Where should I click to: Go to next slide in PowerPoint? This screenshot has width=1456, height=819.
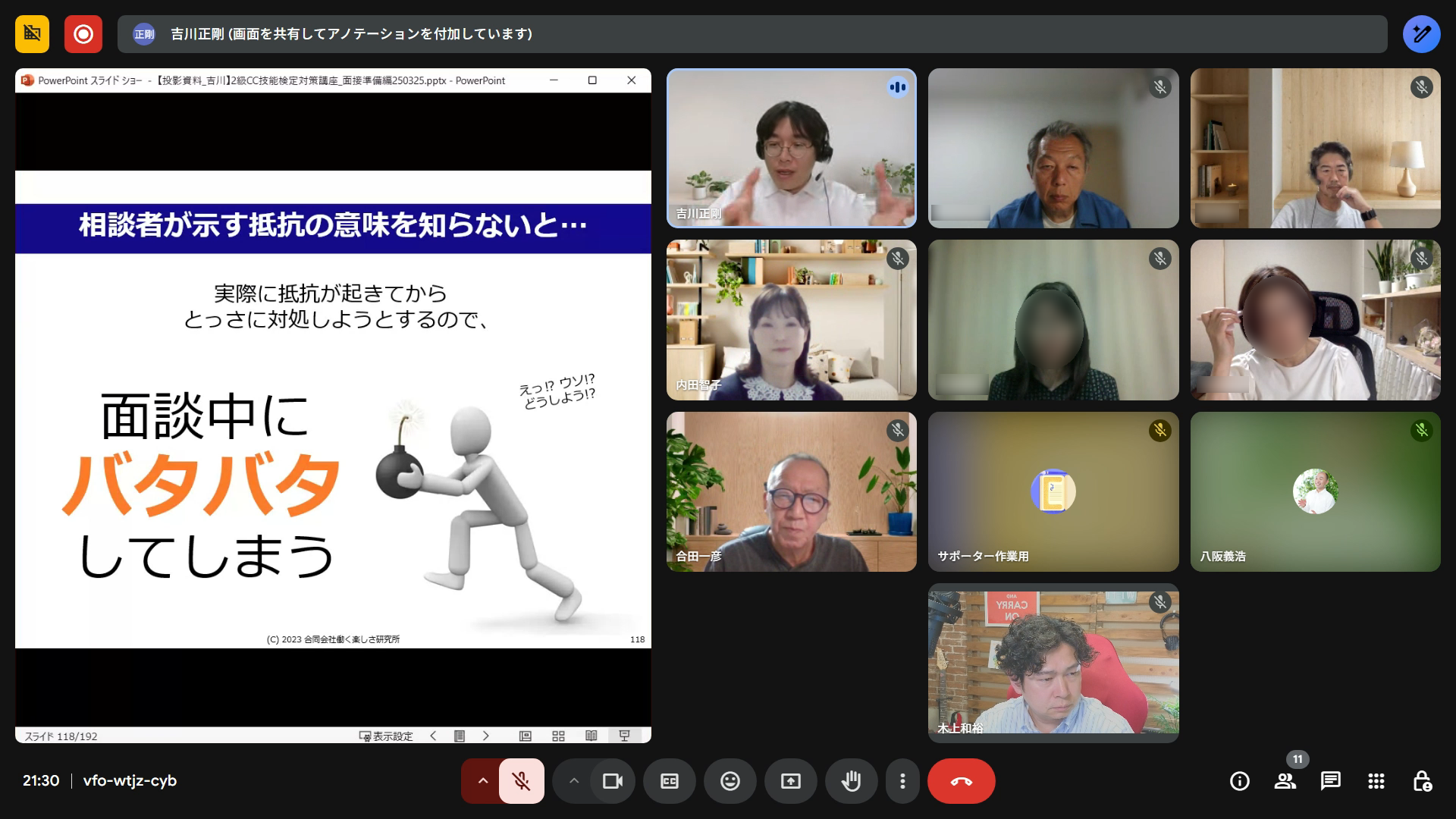(x=485, y=736)
